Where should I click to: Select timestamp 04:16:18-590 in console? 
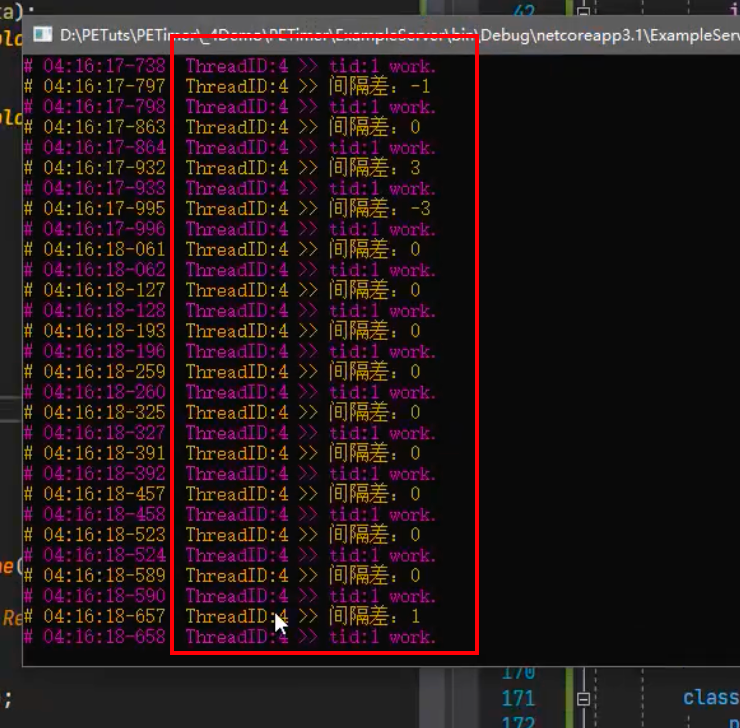click(x=104, y=596)
